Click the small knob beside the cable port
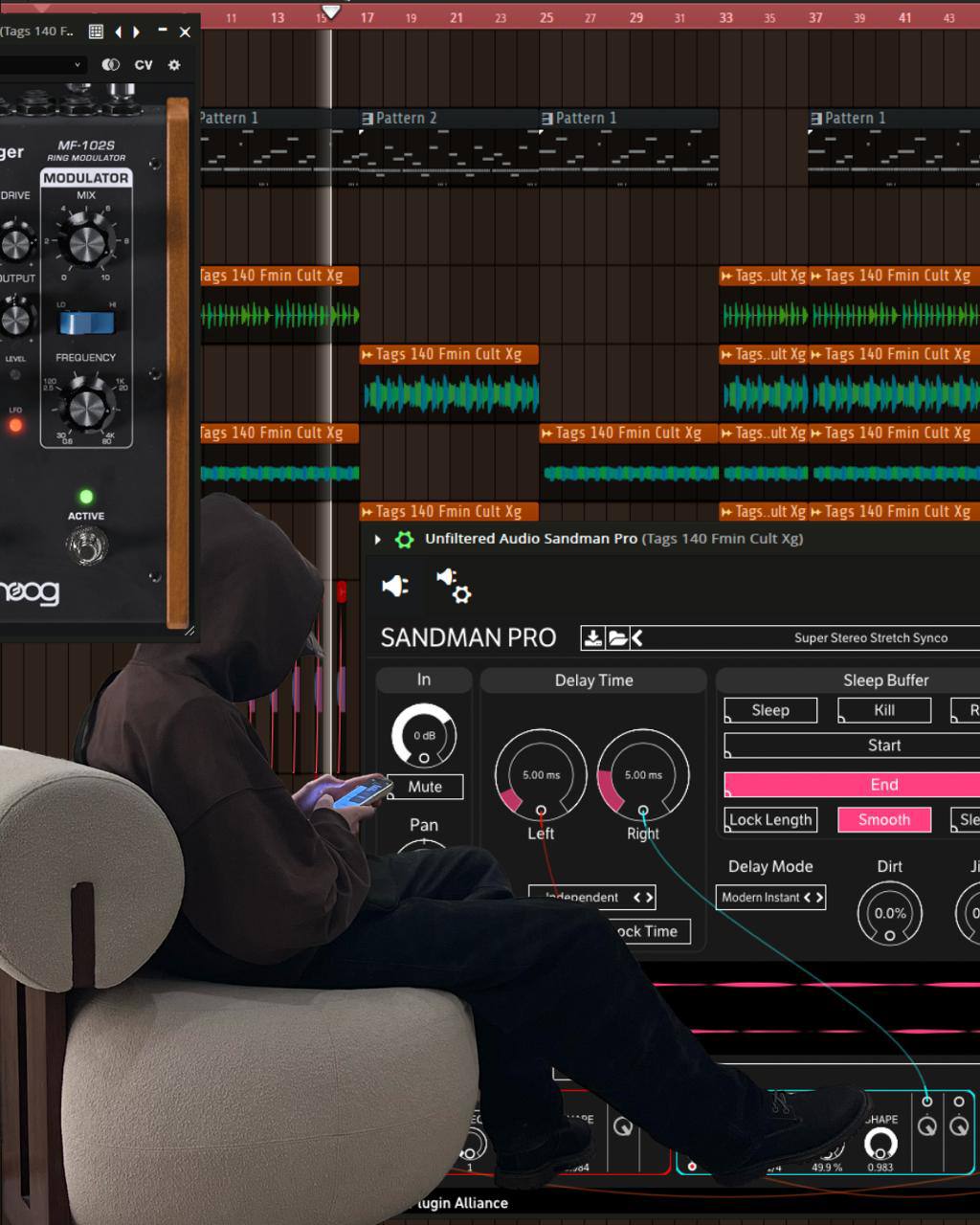Viewport: 980px width, 1225px height. coord(926,1127)
